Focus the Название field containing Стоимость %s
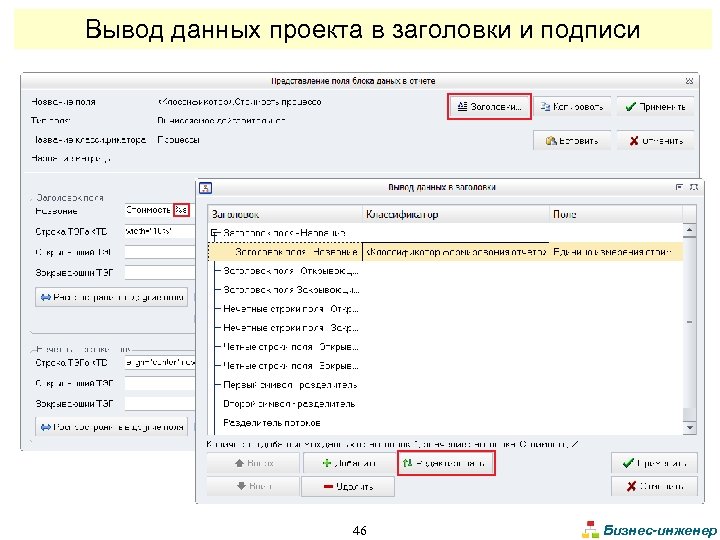The width and height of the screenshot is (720, 540). coord(159,210)
